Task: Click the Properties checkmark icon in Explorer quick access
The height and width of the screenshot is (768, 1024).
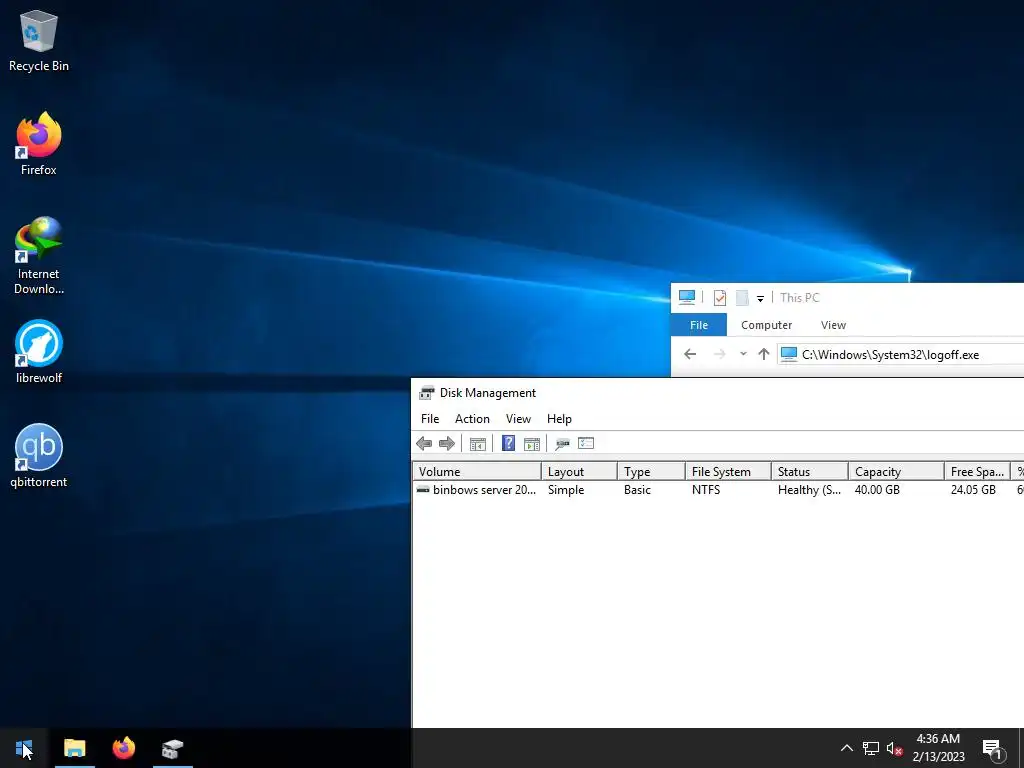Action: [720, 298]
